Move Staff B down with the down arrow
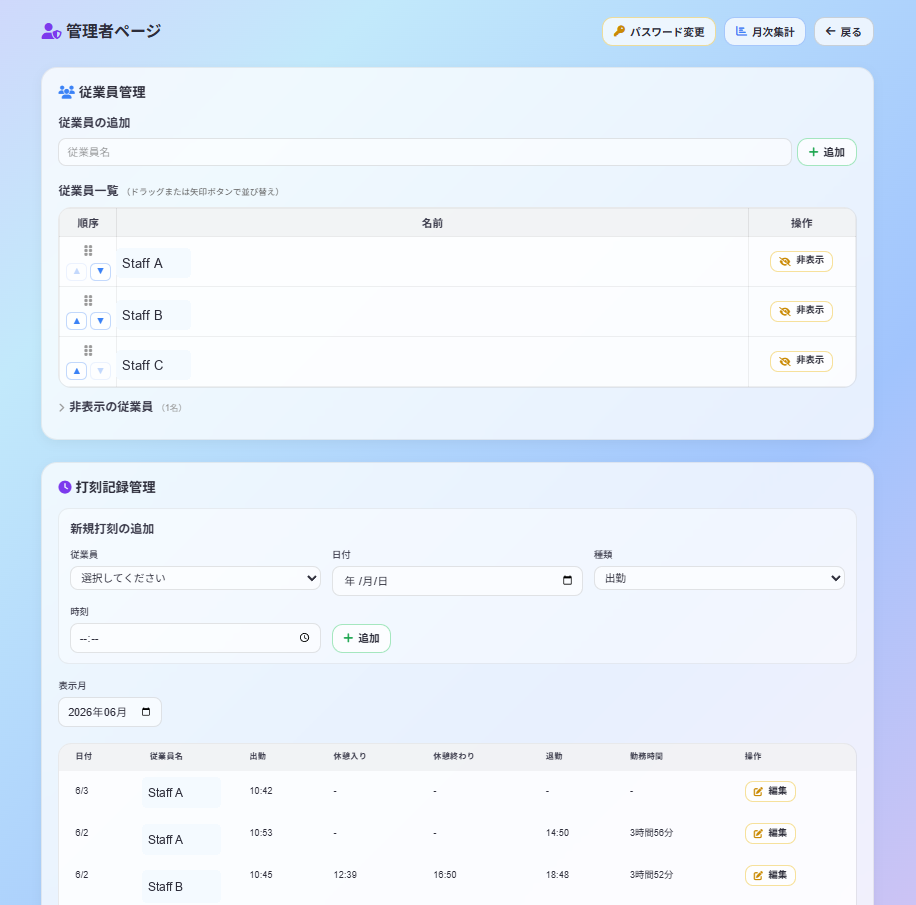 (x=100, y=321)
